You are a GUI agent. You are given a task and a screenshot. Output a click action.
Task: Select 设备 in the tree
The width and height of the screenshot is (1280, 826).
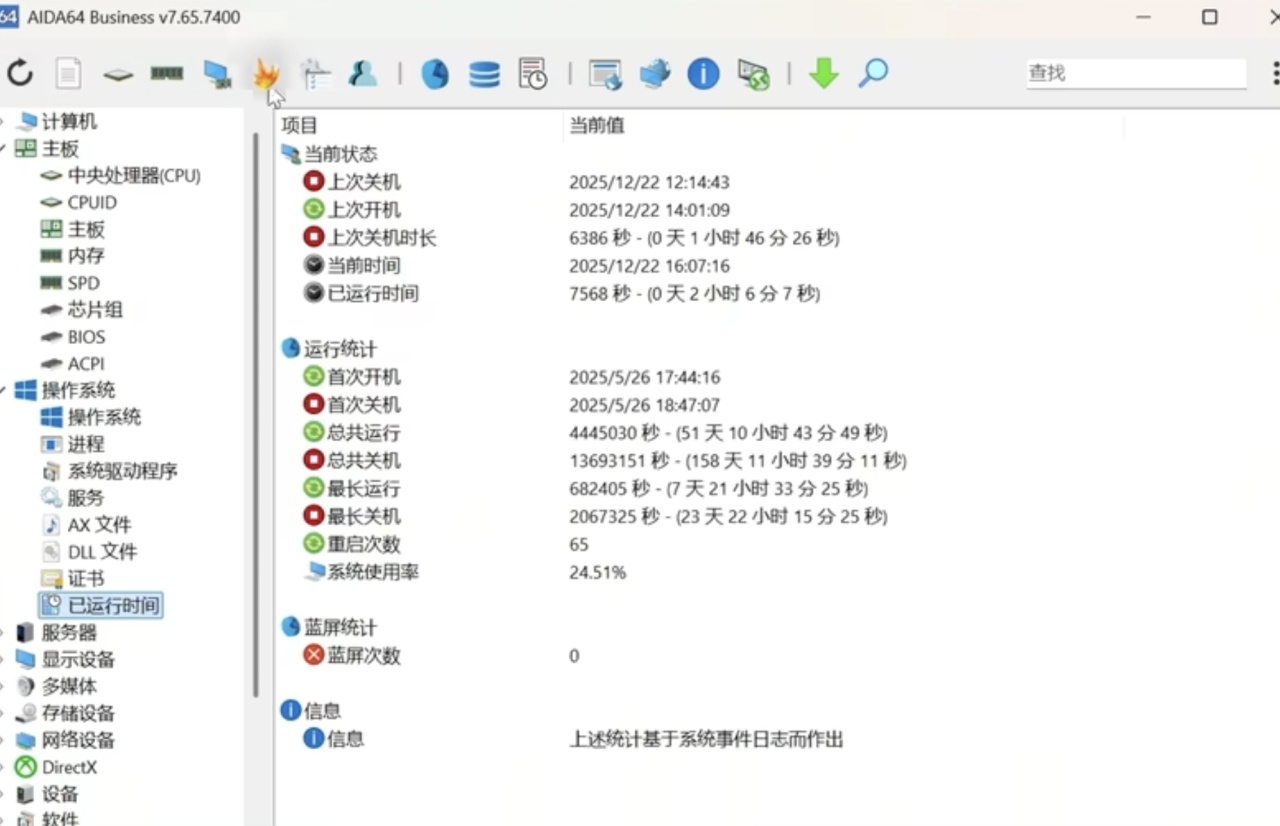point(60,794)
